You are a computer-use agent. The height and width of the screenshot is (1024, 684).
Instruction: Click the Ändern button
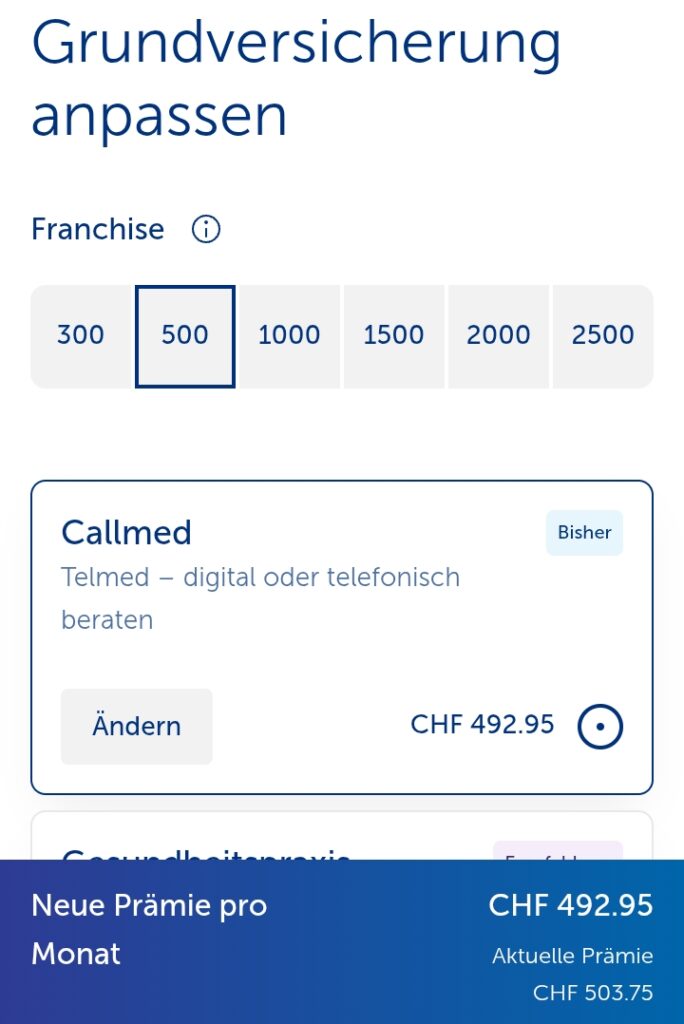pos(137,727)
